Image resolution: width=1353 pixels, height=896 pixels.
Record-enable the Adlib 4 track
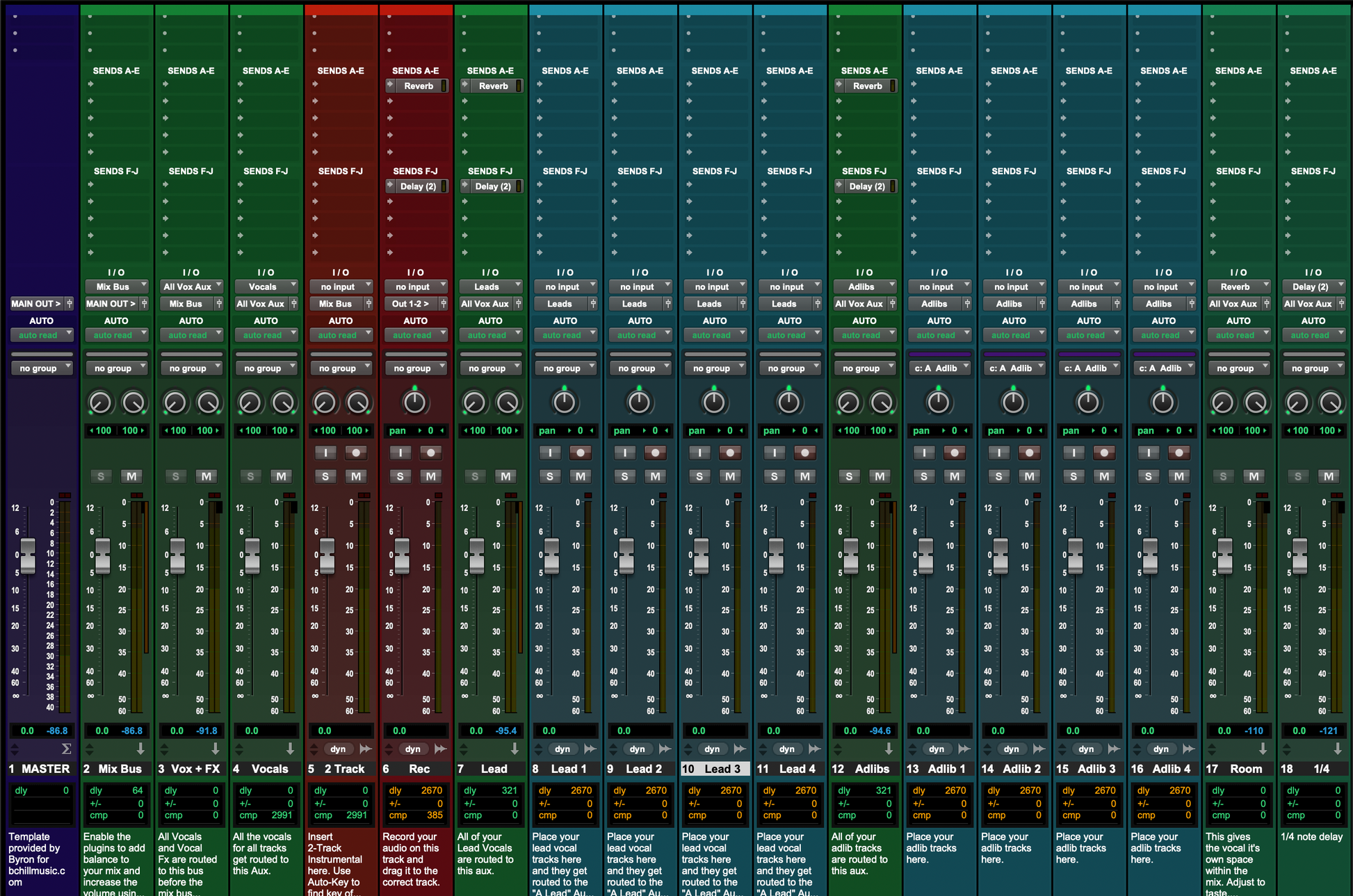click(x=1178, y=453)
